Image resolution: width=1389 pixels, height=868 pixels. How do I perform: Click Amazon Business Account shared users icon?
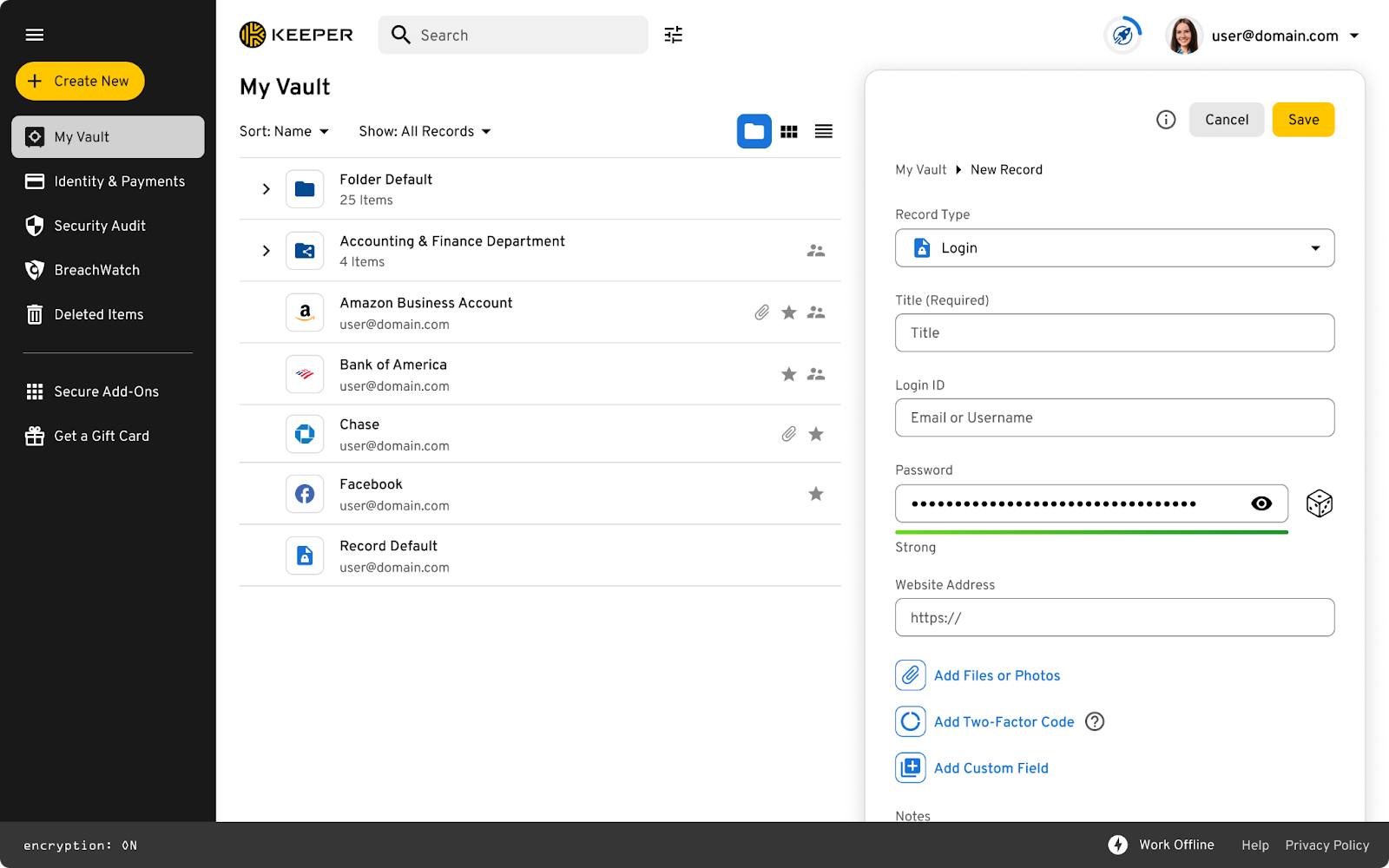pyautogui.click(x=816, y=312)
